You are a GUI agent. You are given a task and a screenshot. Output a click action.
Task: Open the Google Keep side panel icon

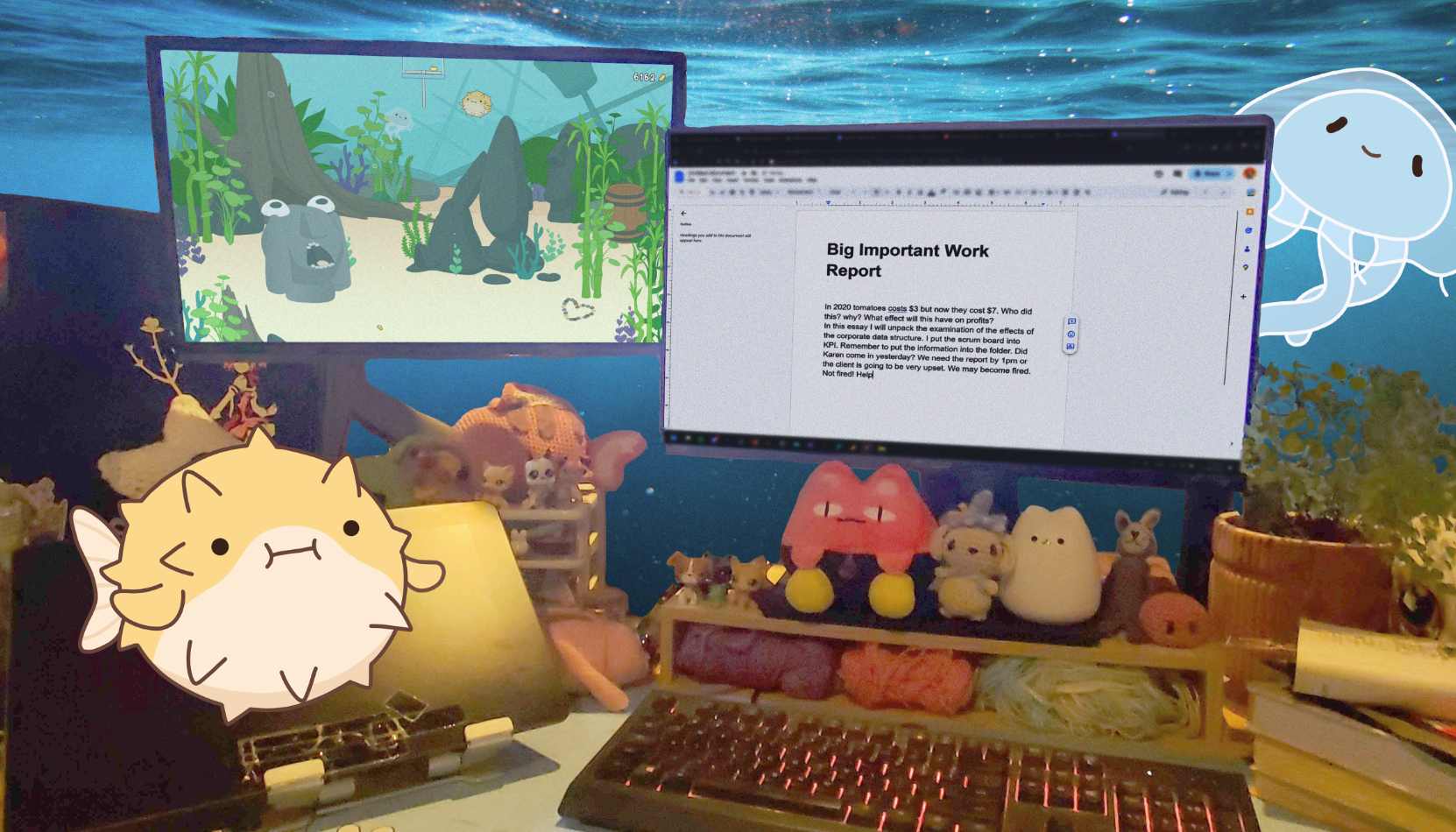[1249, 212]
